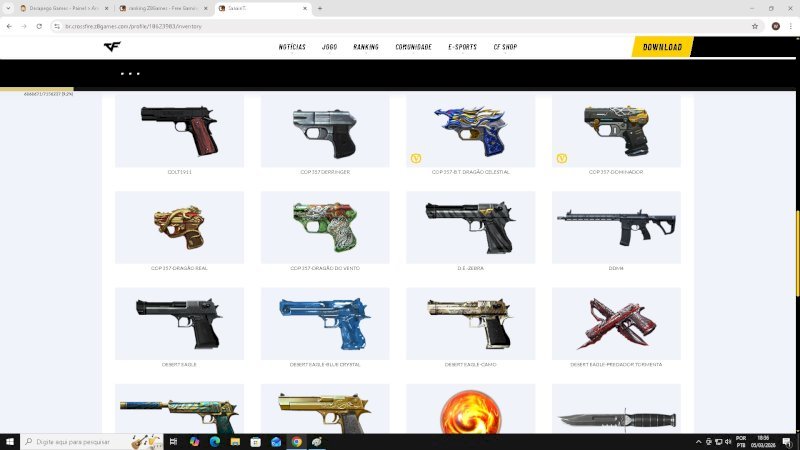Select the Desert Eagle-Camo thumbnail
Image resolution: width=800 pixels, height=450 pixels.
(x=470, y=323)
